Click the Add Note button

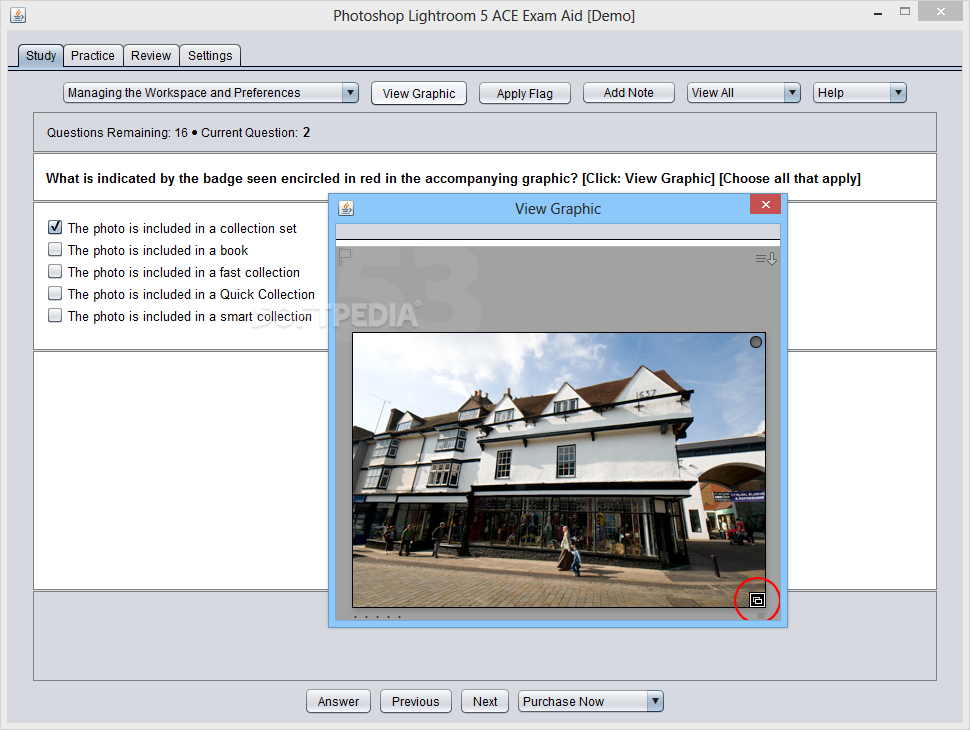[x=629, y=93]
